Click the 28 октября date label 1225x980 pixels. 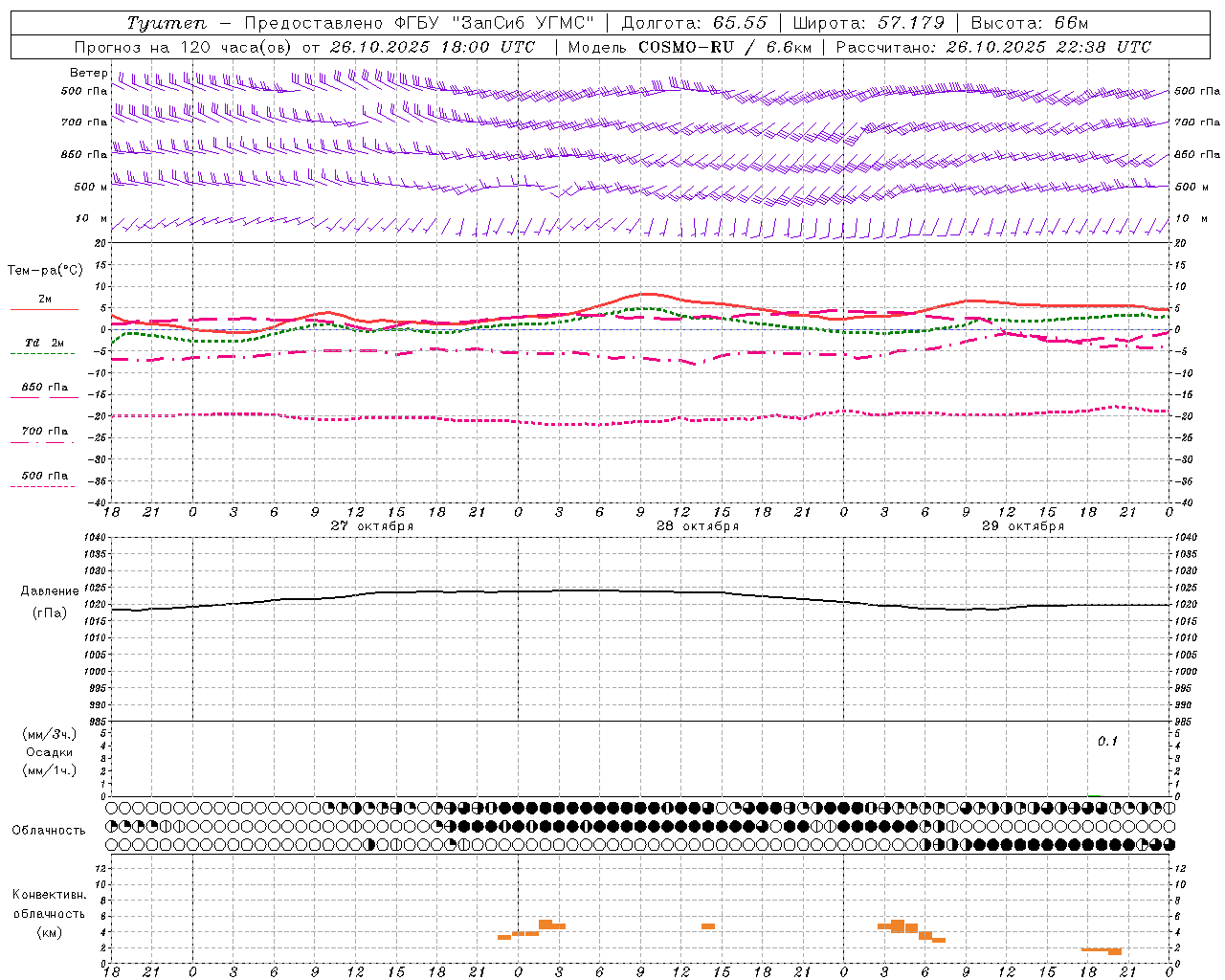pyautogui.click(x=698, y=526)
